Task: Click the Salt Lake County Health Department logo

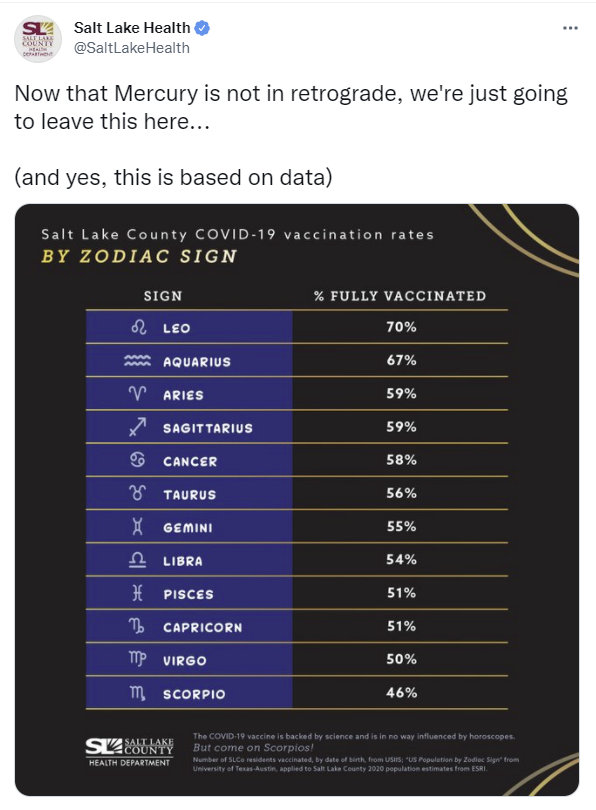Action: pos(130,752)
